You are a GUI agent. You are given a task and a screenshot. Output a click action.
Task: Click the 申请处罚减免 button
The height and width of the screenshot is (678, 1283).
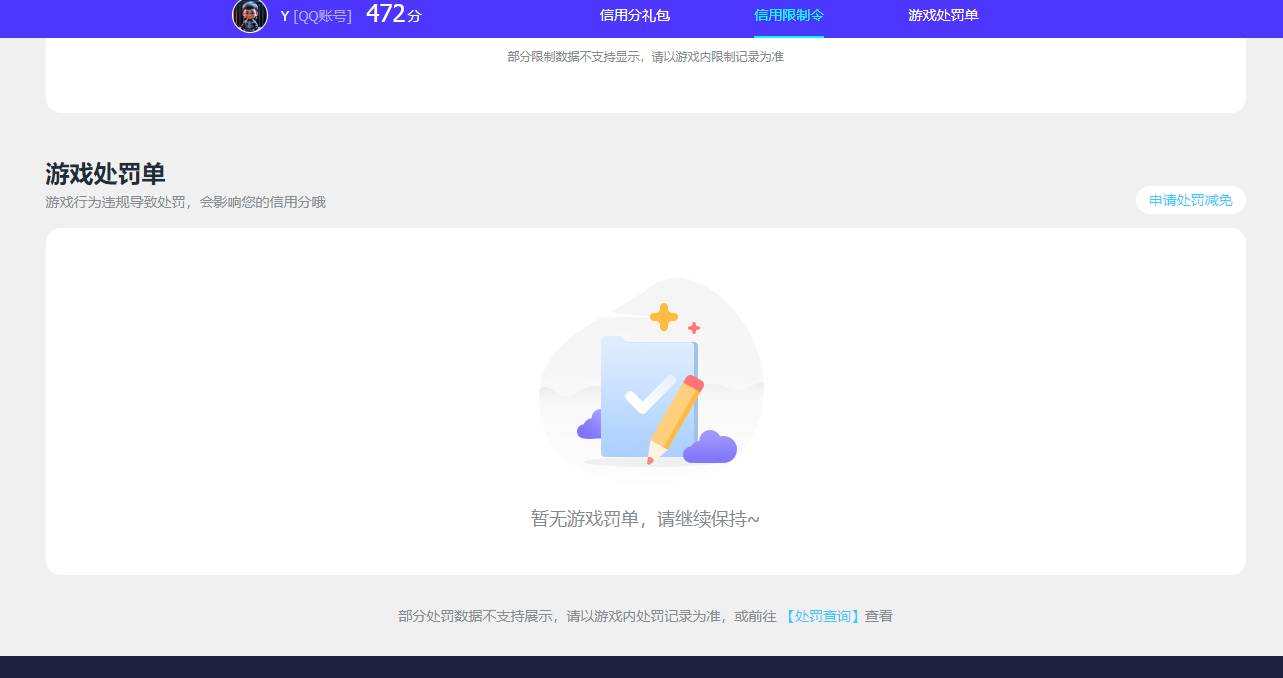(1191, 200)
